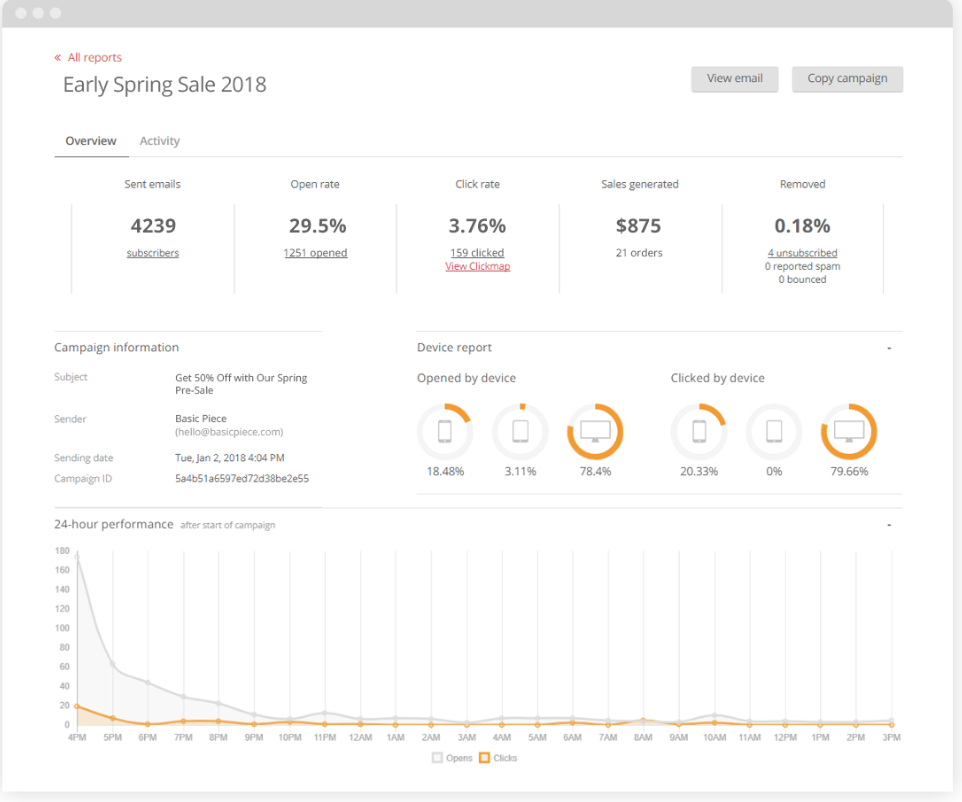Open the 1251 opened link
The height and width of the screenshot is (802, 962).
tap(315, 253)
